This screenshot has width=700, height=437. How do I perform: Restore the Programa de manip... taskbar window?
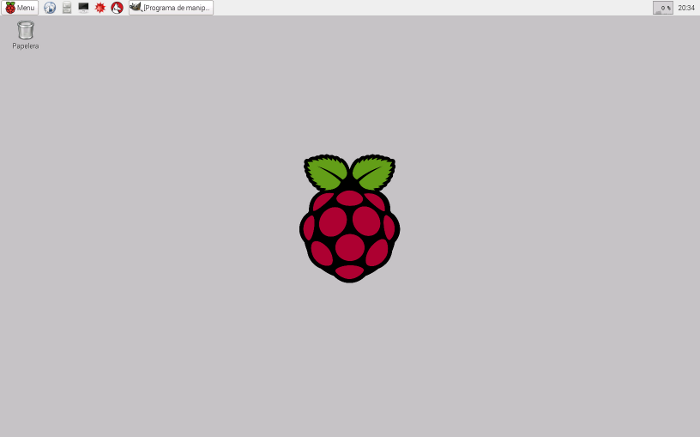click(x=171, y=8)
